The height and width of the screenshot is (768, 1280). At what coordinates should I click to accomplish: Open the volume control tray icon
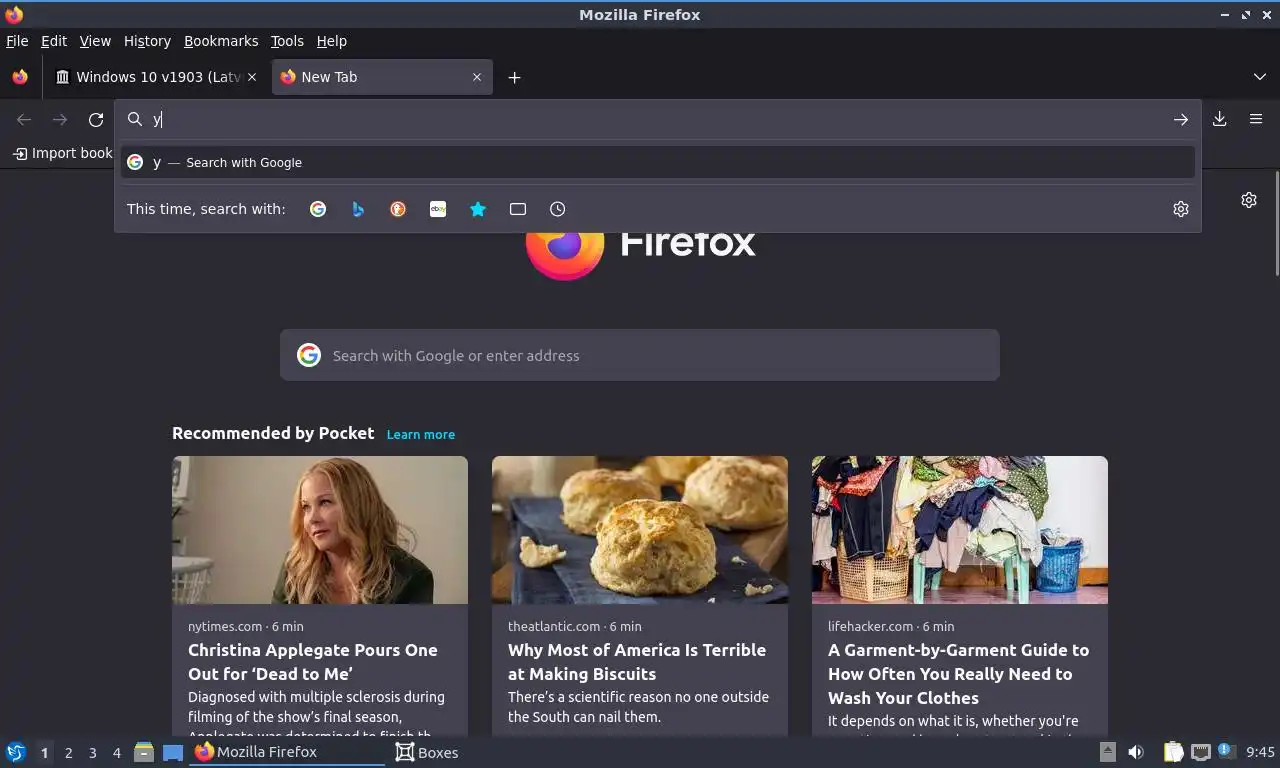(1136, 752)
